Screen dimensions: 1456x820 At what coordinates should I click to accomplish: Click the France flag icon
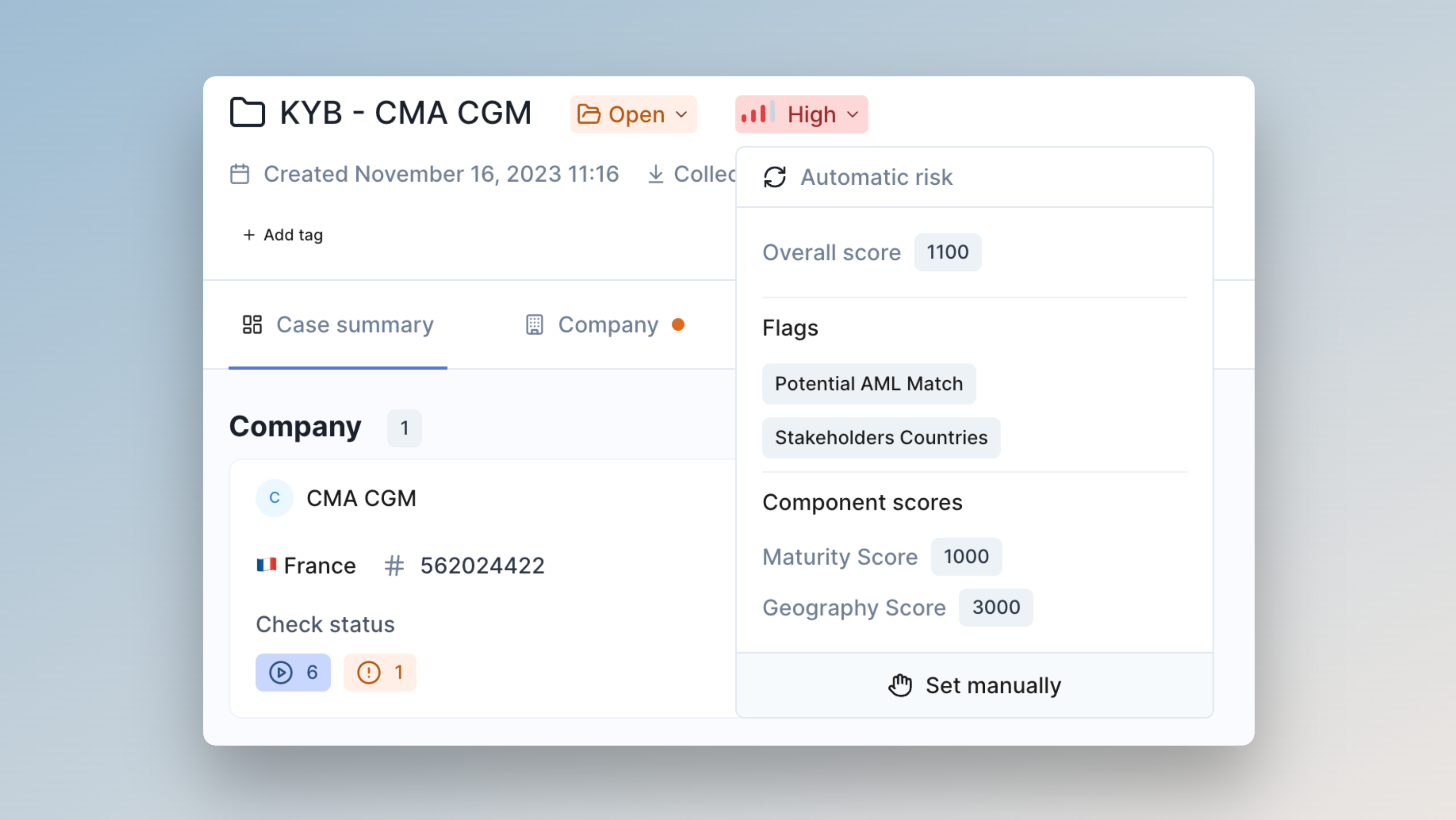tap(266, 565)
